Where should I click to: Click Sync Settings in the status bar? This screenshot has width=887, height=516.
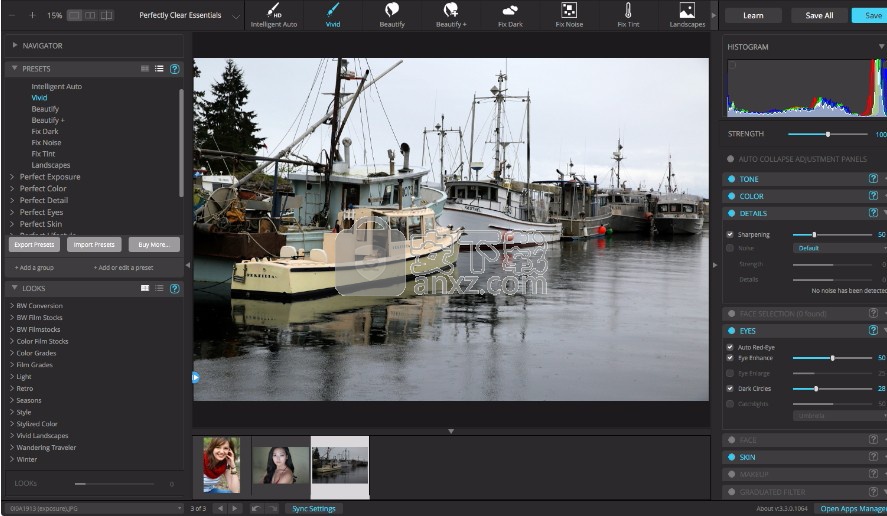tap(314, 508)
